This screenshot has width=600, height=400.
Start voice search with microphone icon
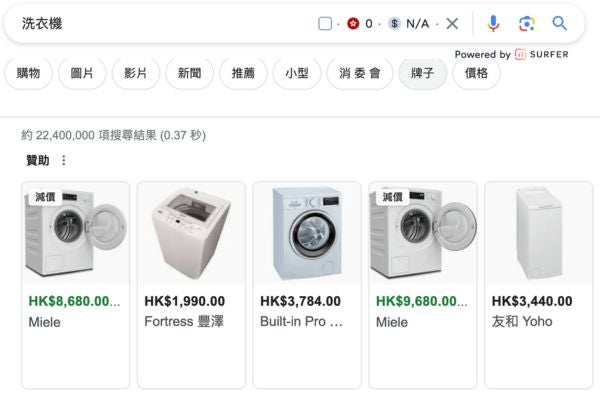point(493,24)
